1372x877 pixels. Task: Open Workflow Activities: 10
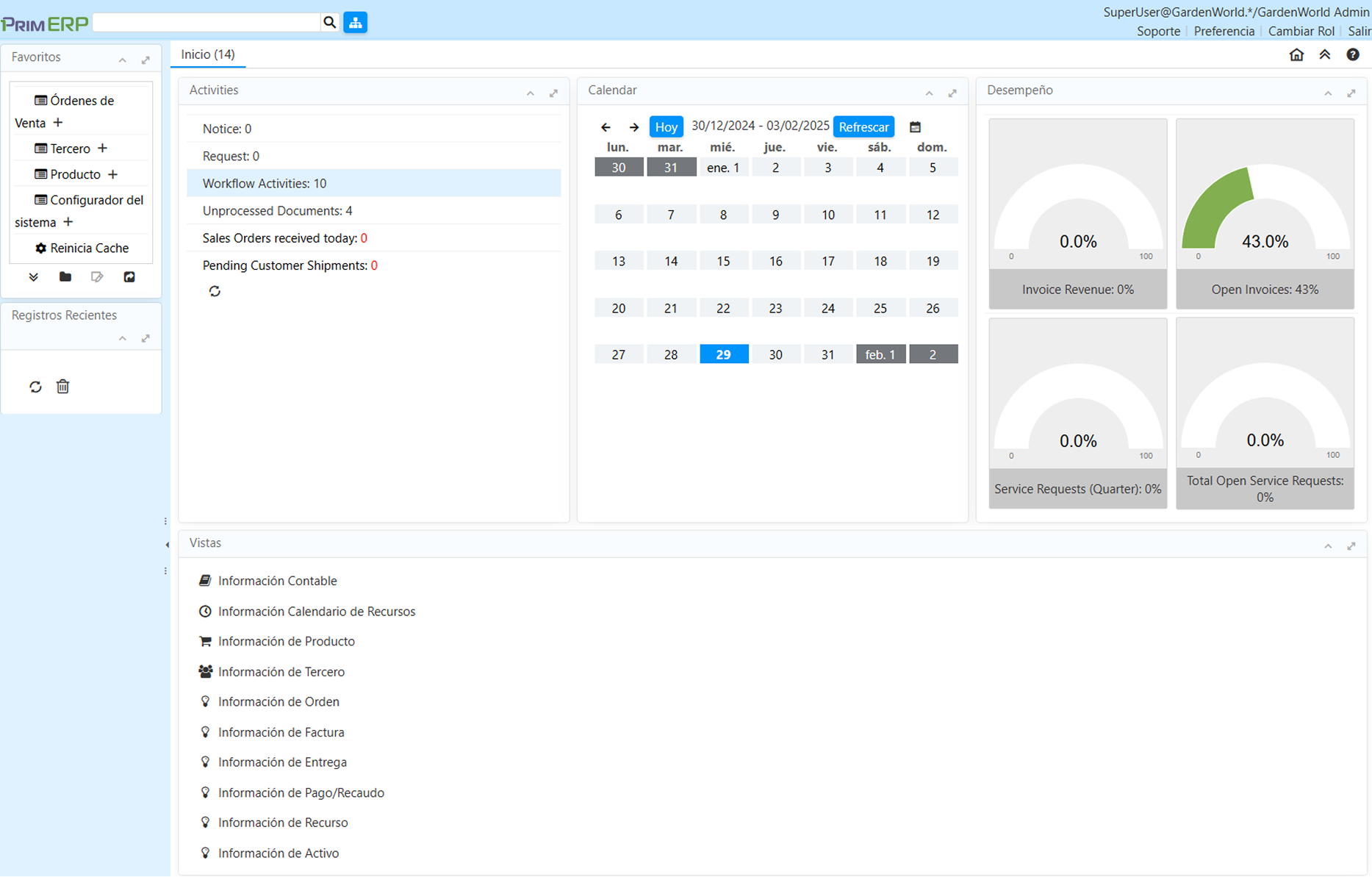265,184
